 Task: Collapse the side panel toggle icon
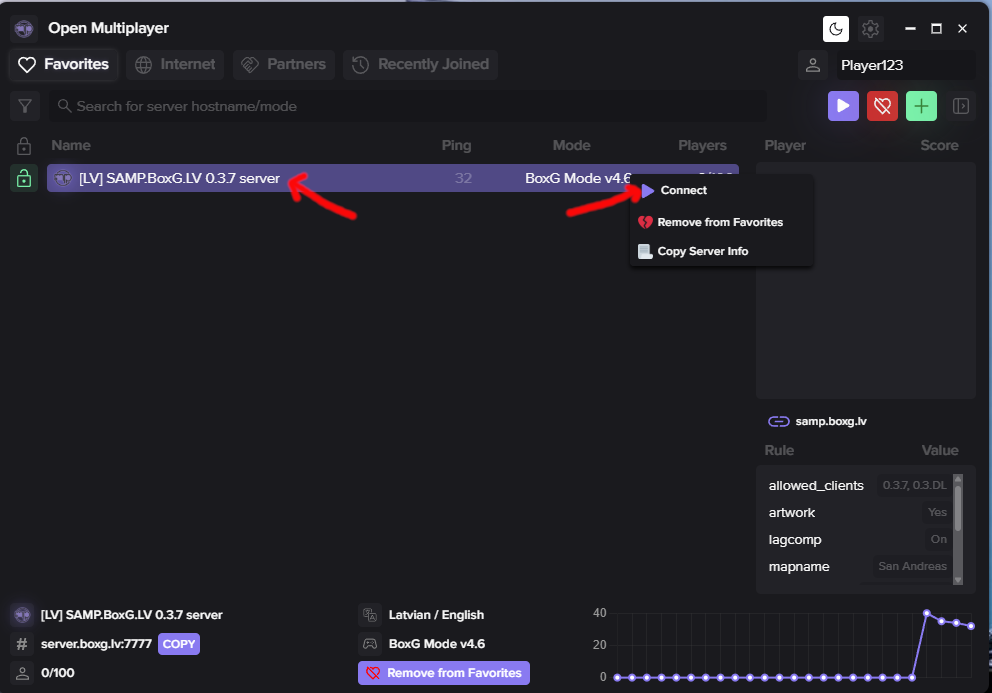(960, 106)
